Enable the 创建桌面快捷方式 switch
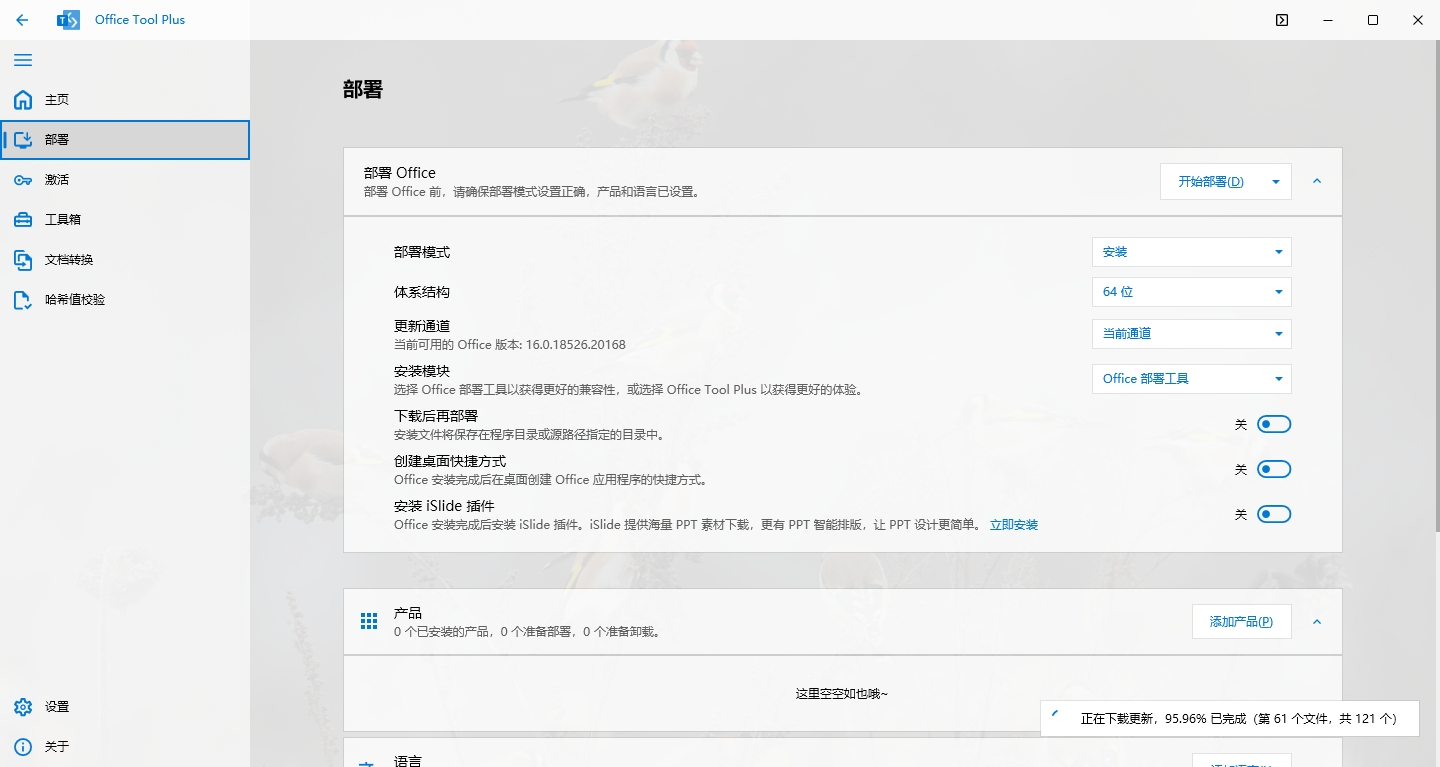This screenshot has height=767, width=1440. [1274, 469]
